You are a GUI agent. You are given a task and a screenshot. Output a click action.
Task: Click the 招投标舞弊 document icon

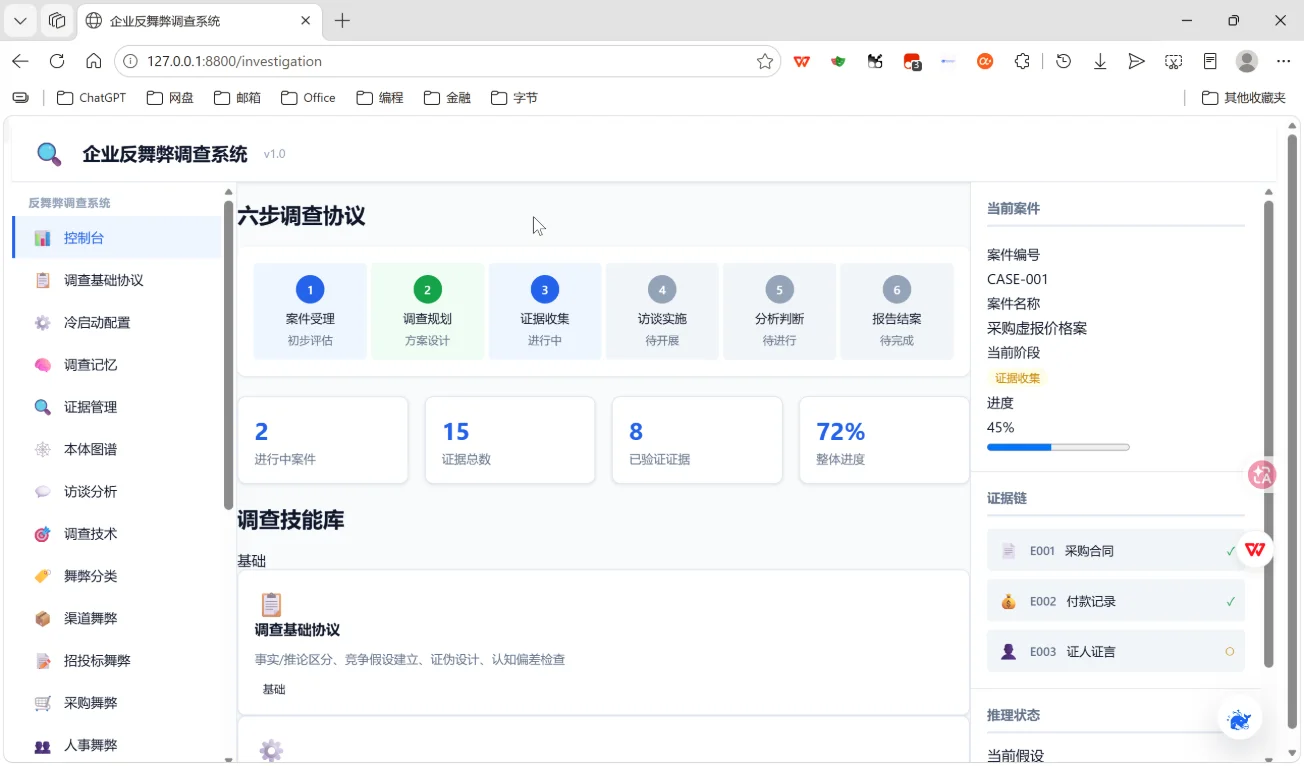point(42,661)
